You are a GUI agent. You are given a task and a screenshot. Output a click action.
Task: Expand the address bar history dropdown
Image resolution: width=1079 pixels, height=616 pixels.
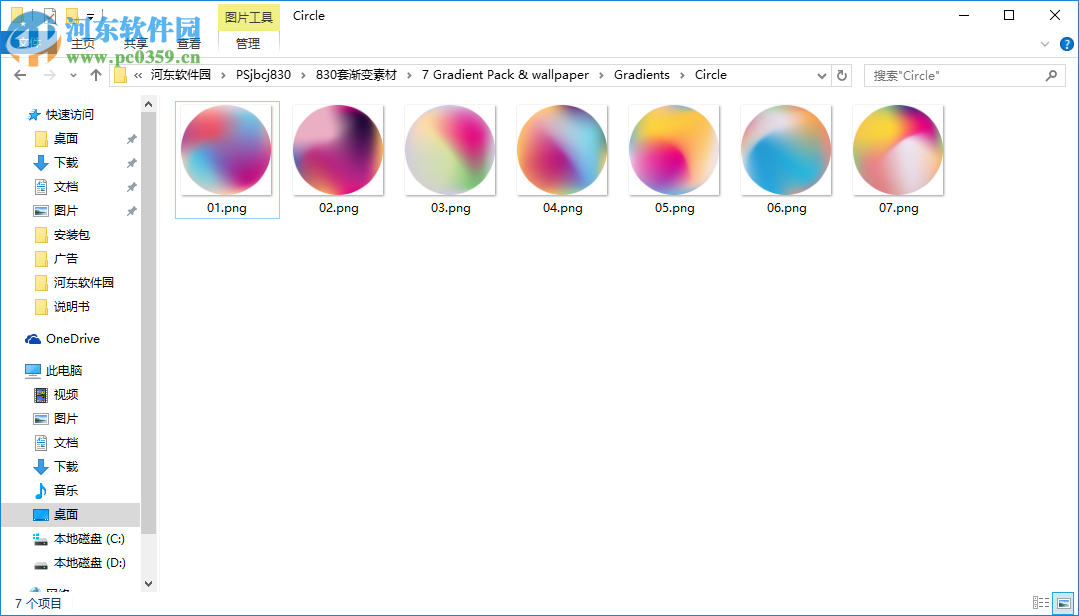[822, 75]
